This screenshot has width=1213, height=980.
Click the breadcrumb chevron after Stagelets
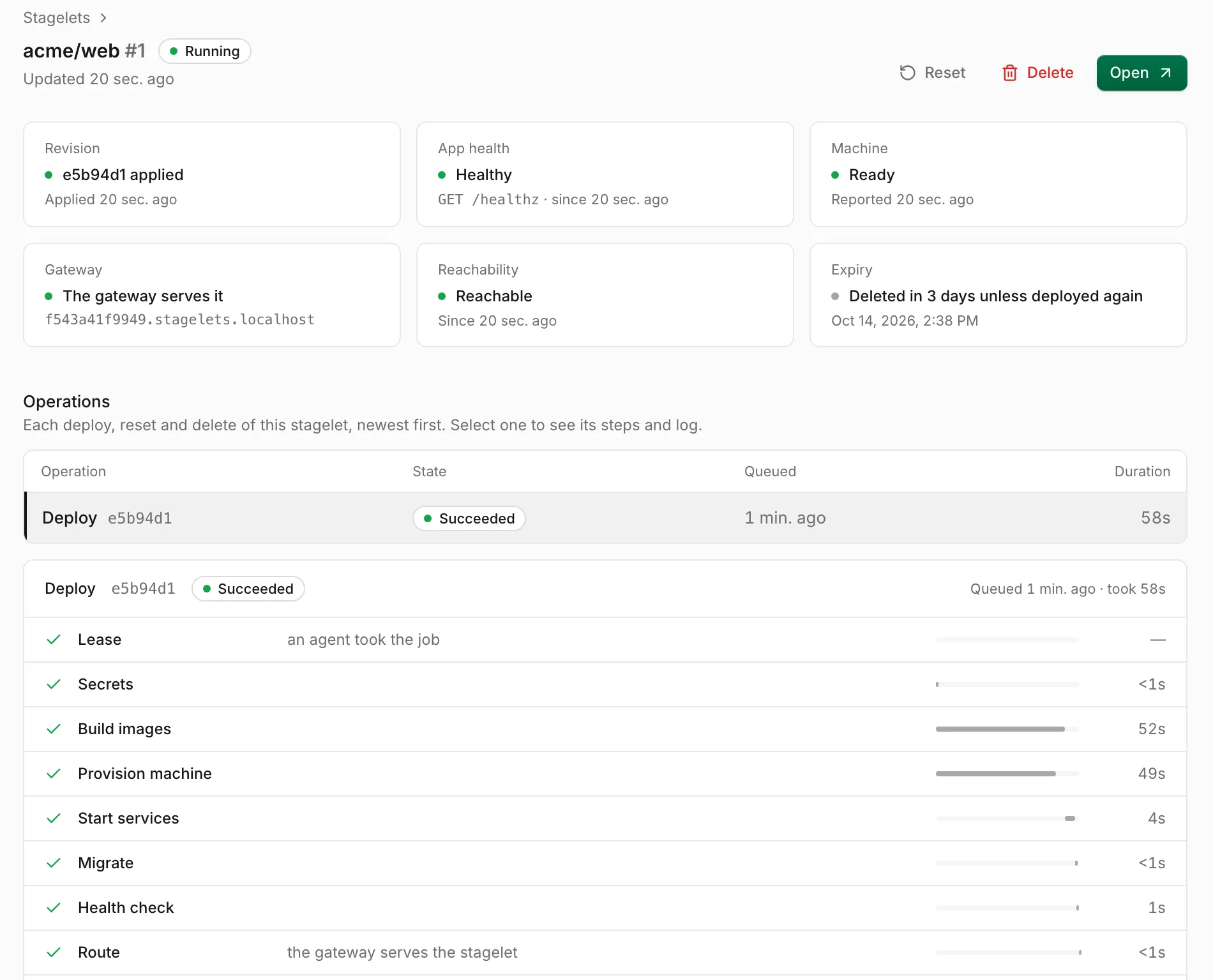(103, 18)
